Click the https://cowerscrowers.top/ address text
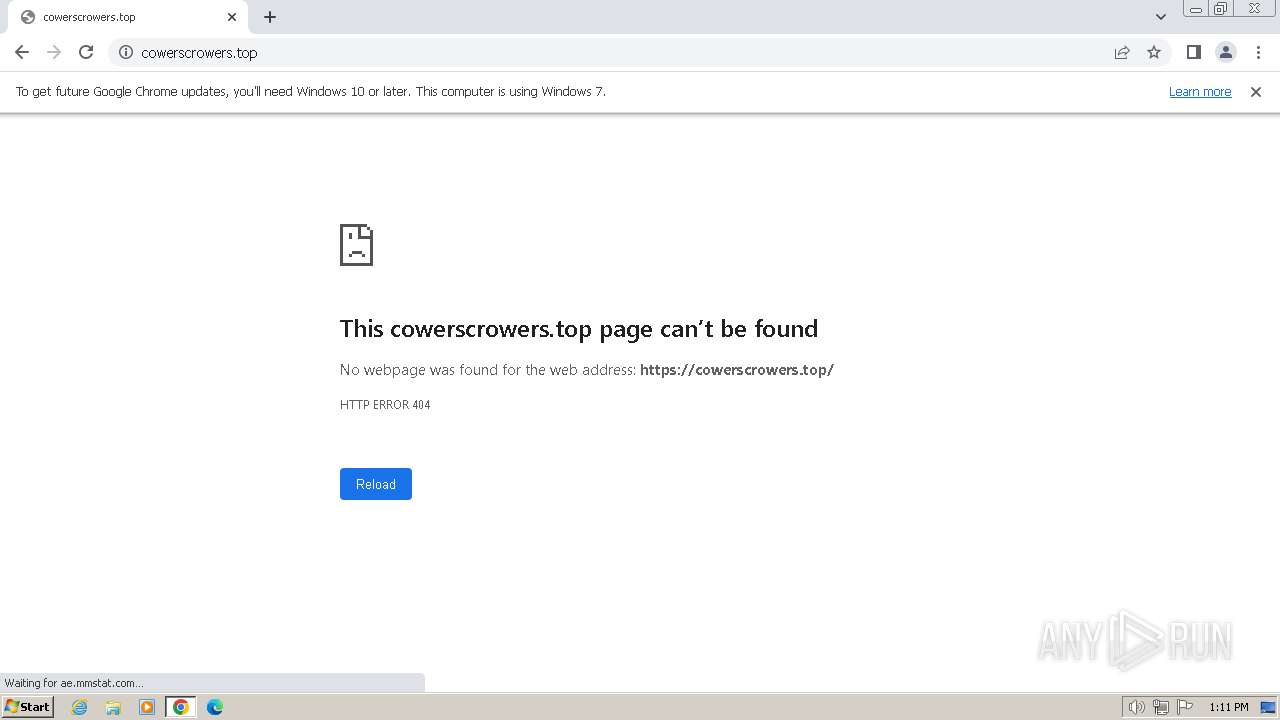The height and width of the screenshot is (720, 1280). tap(737, 369)
